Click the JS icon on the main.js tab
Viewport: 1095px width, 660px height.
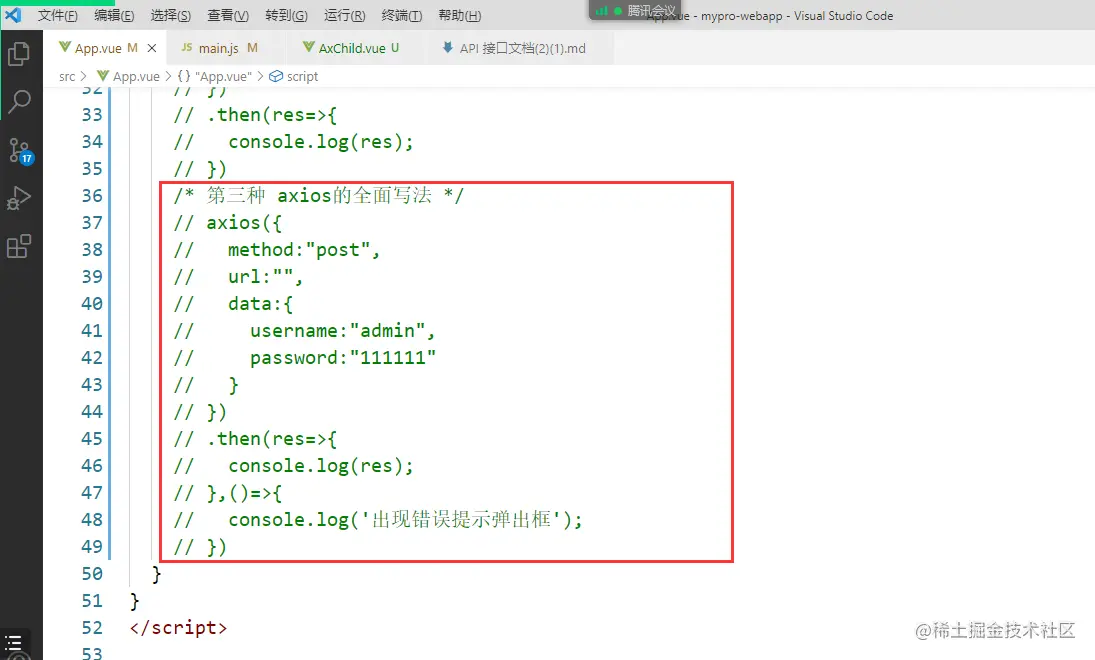[x=188, y=47]
